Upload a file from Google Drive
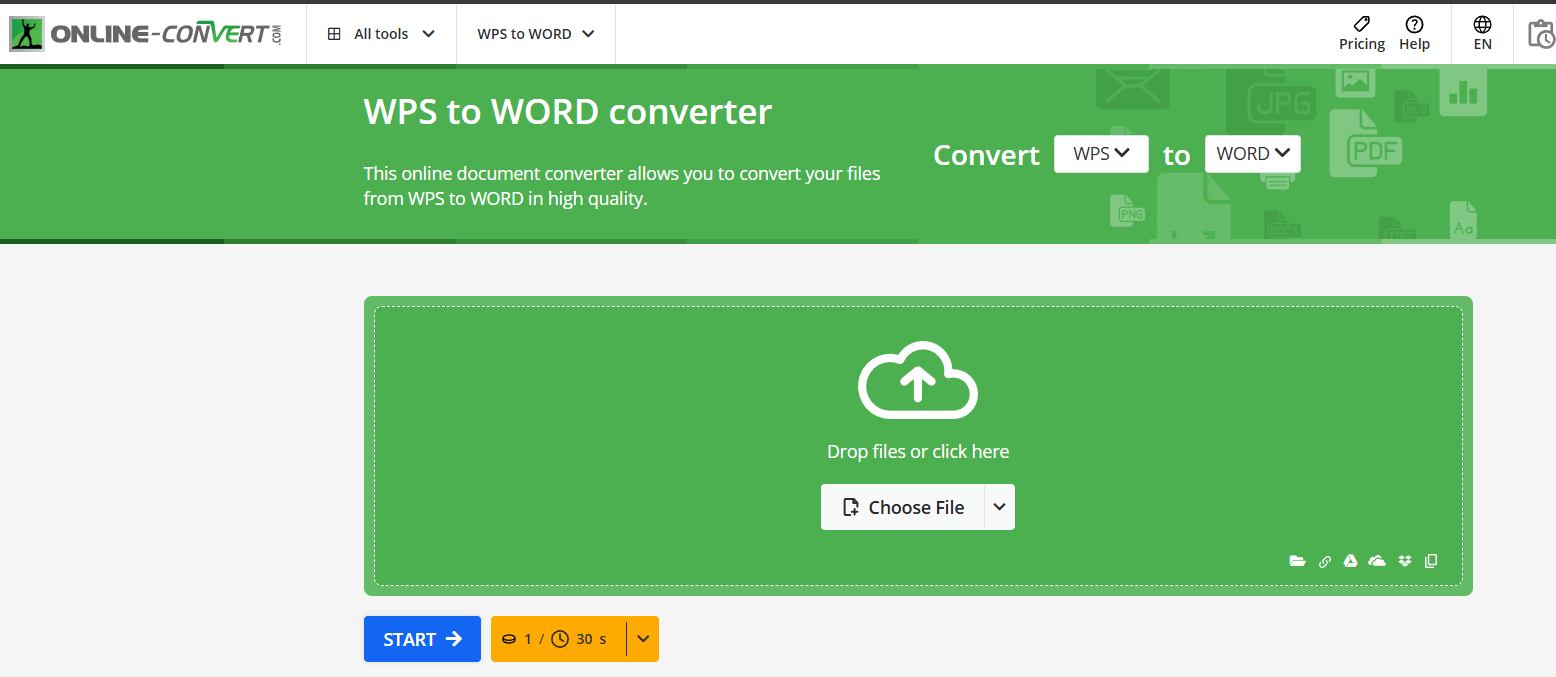1556x677 pixels. [x=1350, y=561]
